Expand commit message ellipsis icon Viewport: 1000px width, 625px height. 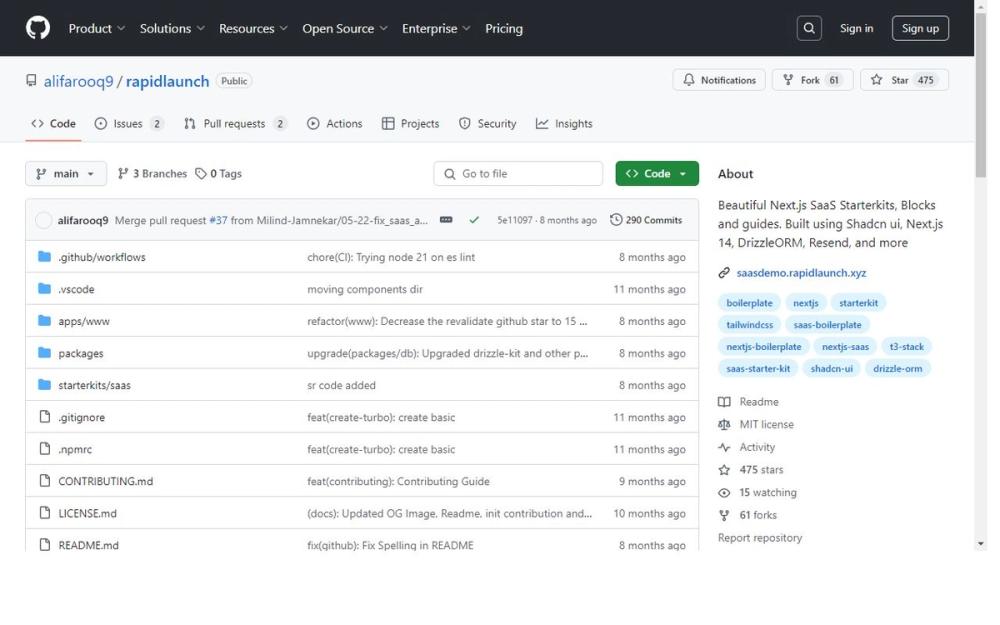[446, 219]
